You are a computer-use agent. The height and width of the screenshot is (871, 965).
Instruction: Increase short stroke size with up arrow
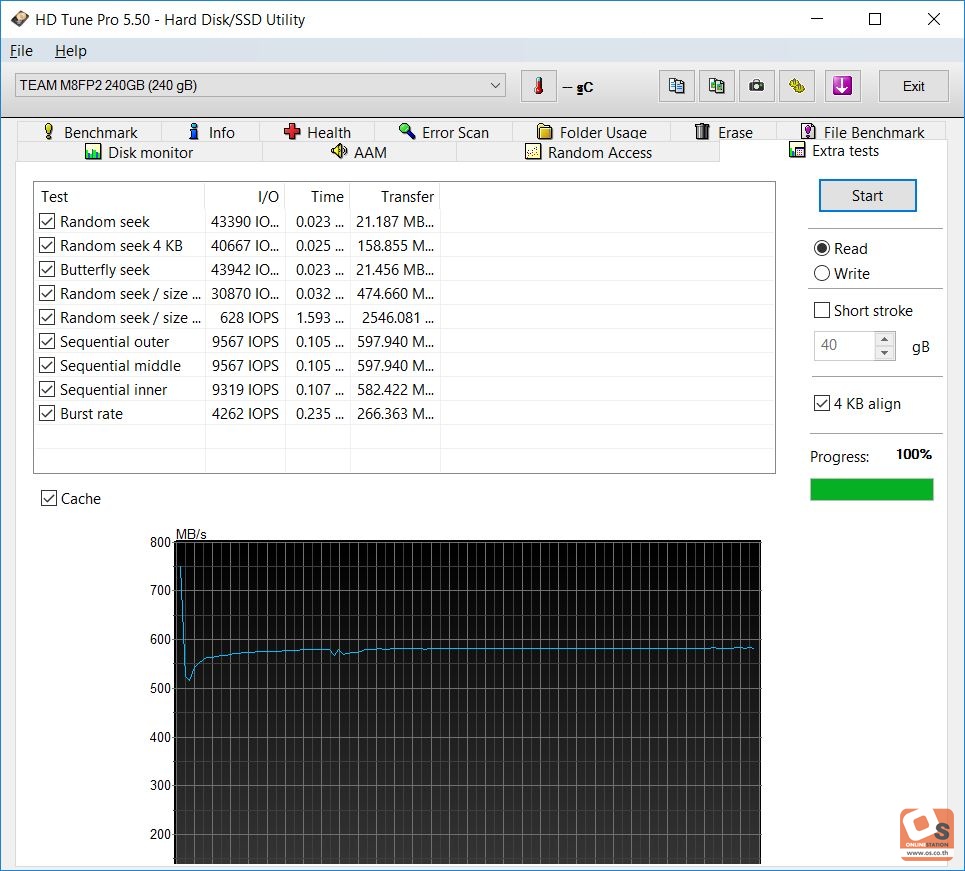coord(884,339)
